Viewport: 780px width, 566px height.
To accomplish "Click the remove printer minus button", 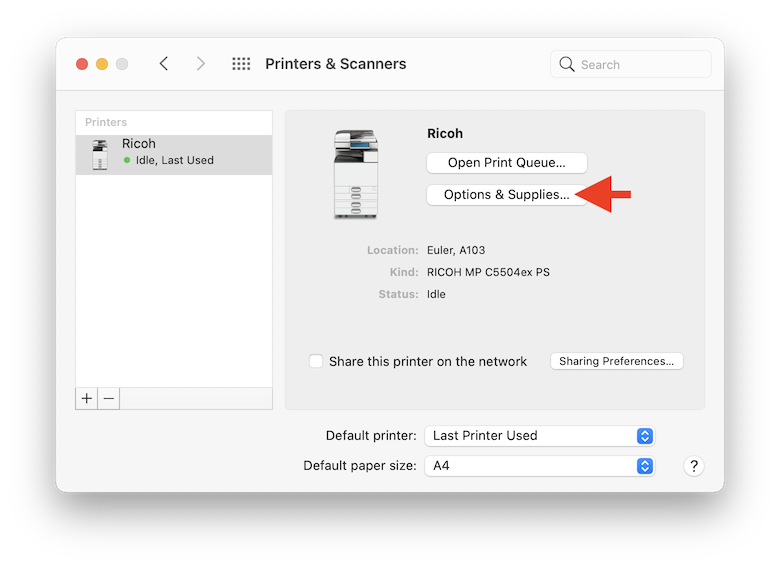I will [109, 398].
